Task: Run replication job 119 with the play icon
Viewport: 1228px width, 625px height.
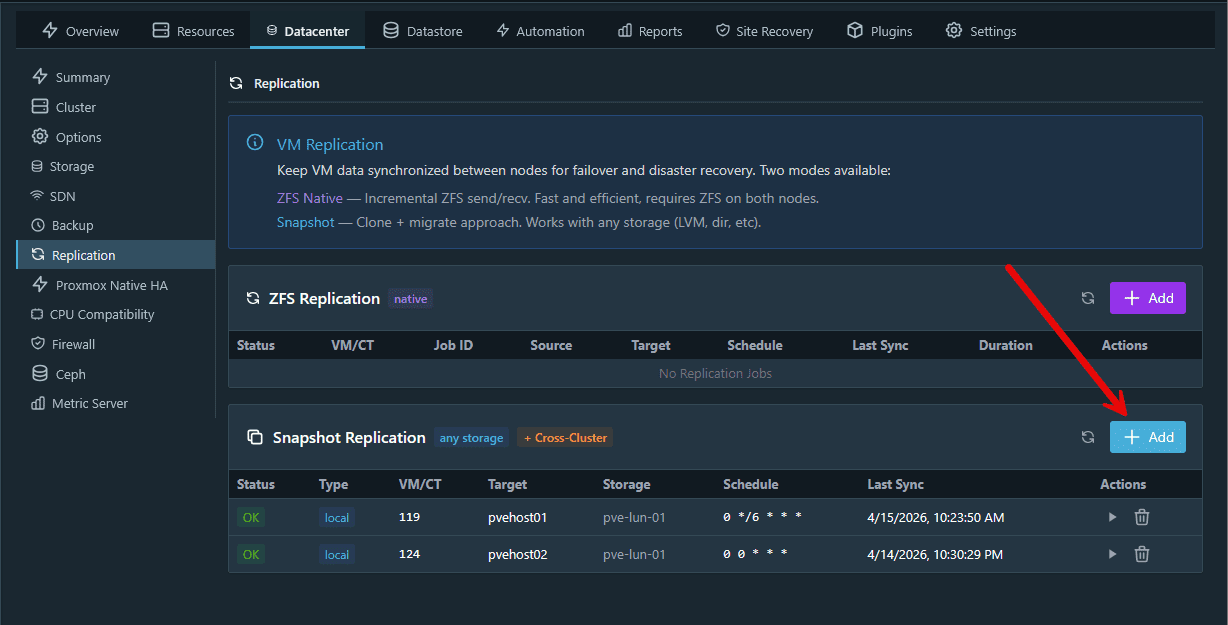Action: click(x=1112, y=517)
